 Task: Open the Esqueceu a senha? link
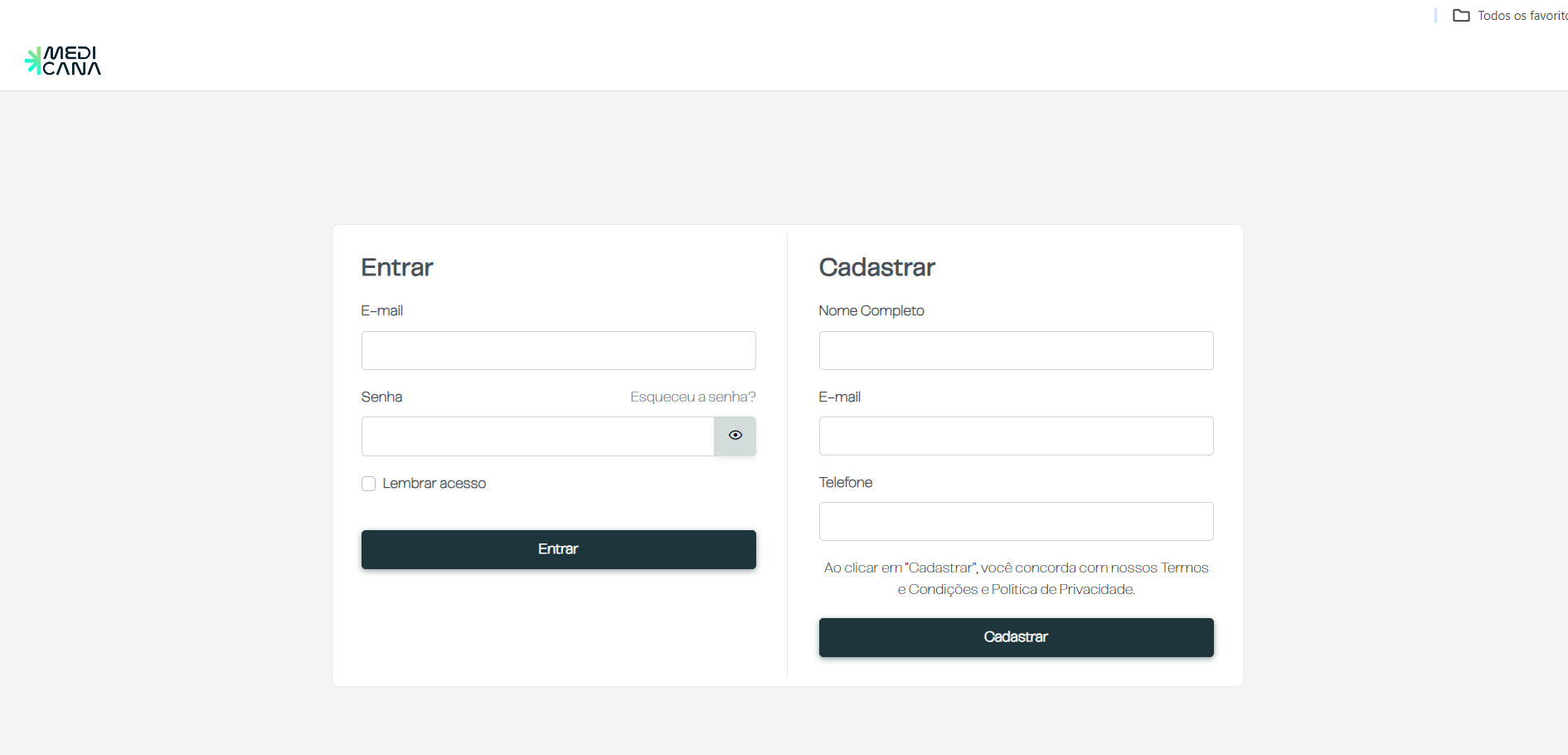click(692, 397)
